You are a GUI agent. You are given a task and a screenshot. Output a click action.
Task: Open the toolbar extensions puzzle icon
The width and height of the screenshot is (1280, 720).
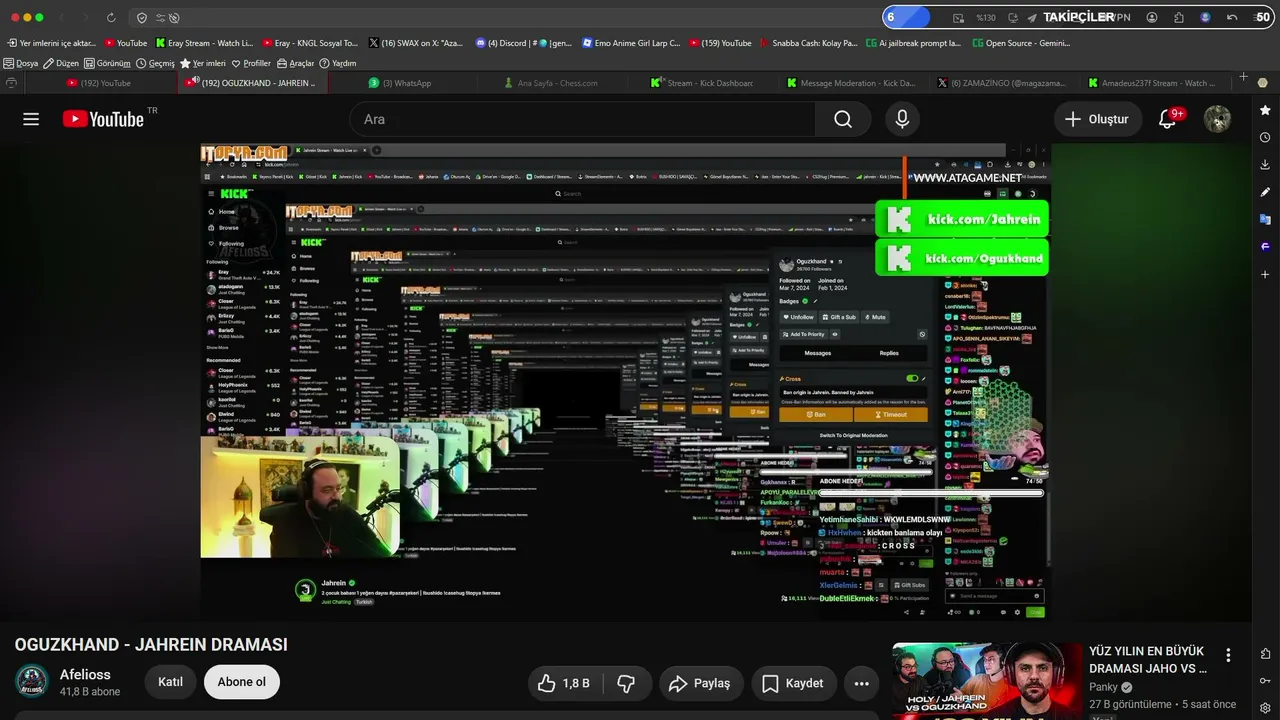point(1179,18)
